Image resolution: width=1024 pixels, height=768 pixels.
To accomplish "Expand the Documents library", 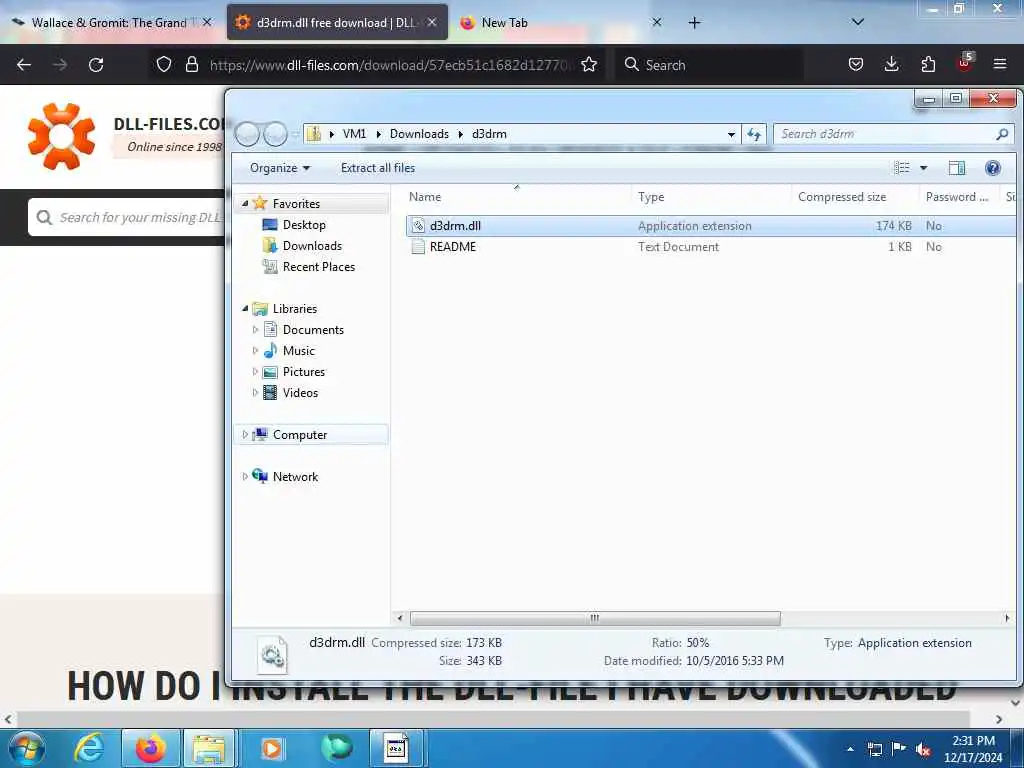I will click(255, 329).
